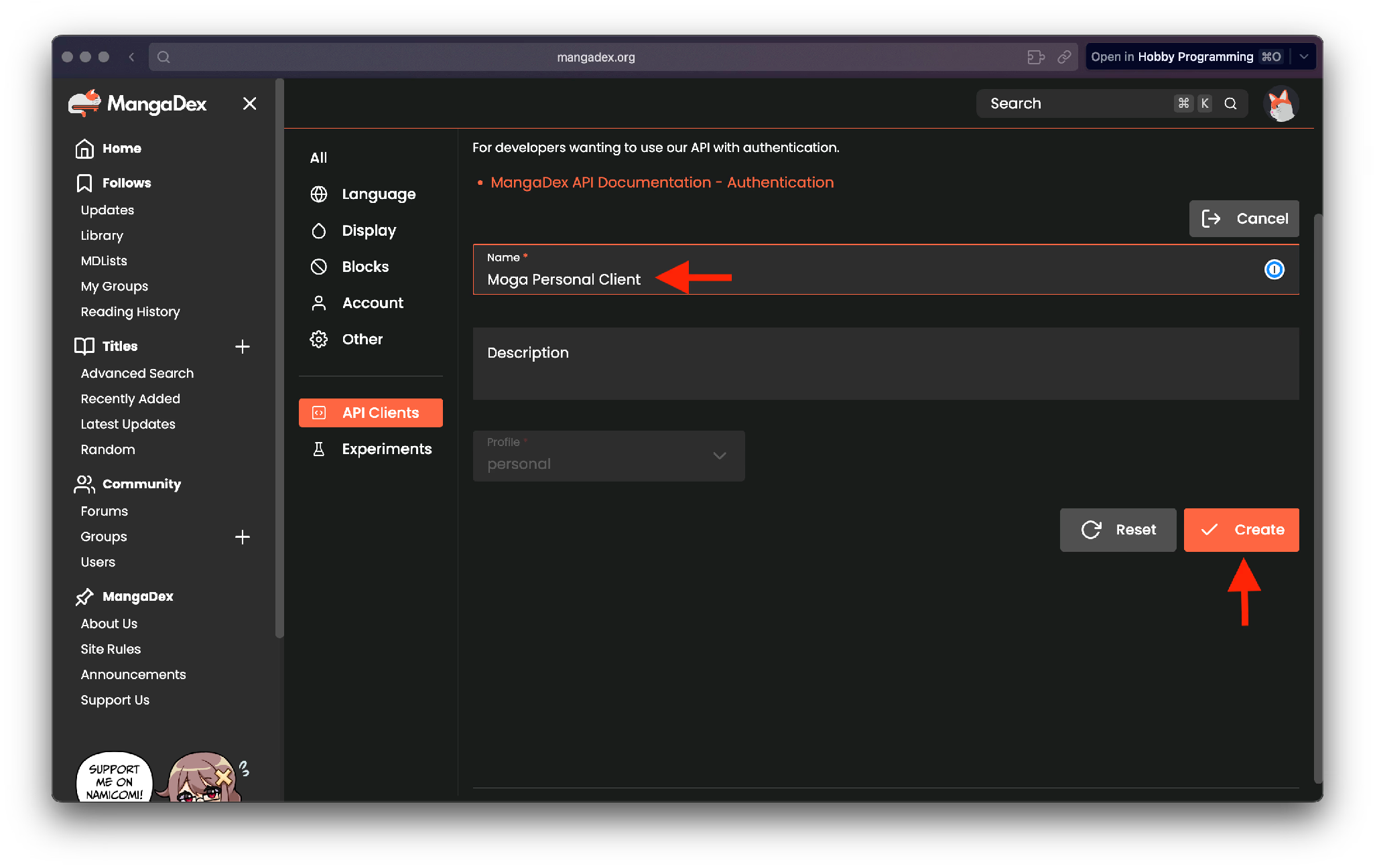Close the sidebar with the X icon

pyautogui.click(x=249, y=103)
